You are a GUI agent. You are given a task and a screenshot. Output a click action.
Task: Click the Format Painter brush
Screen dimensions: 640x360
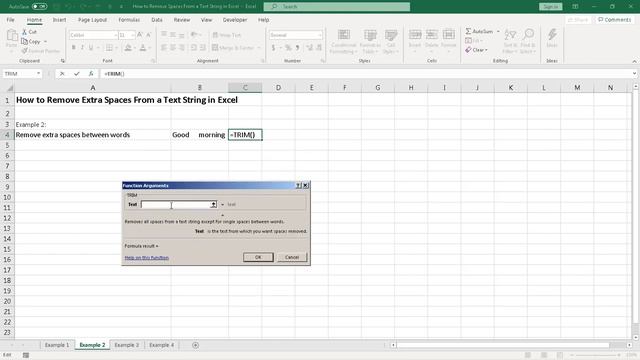pos(40,51)
